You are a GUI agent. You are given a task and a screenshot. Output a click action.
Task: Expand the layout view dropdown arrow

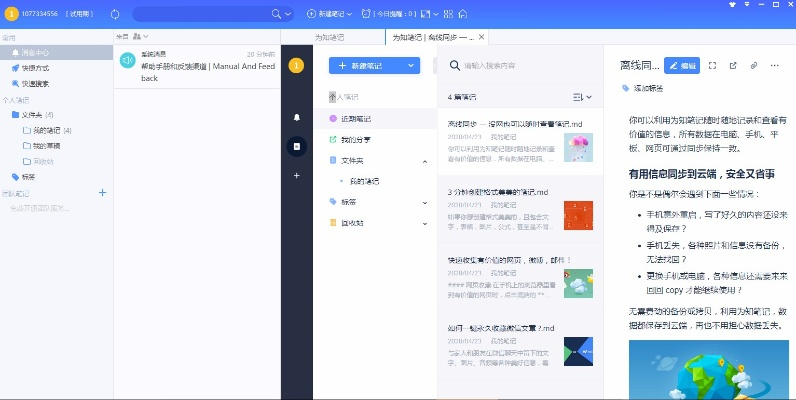436,14
